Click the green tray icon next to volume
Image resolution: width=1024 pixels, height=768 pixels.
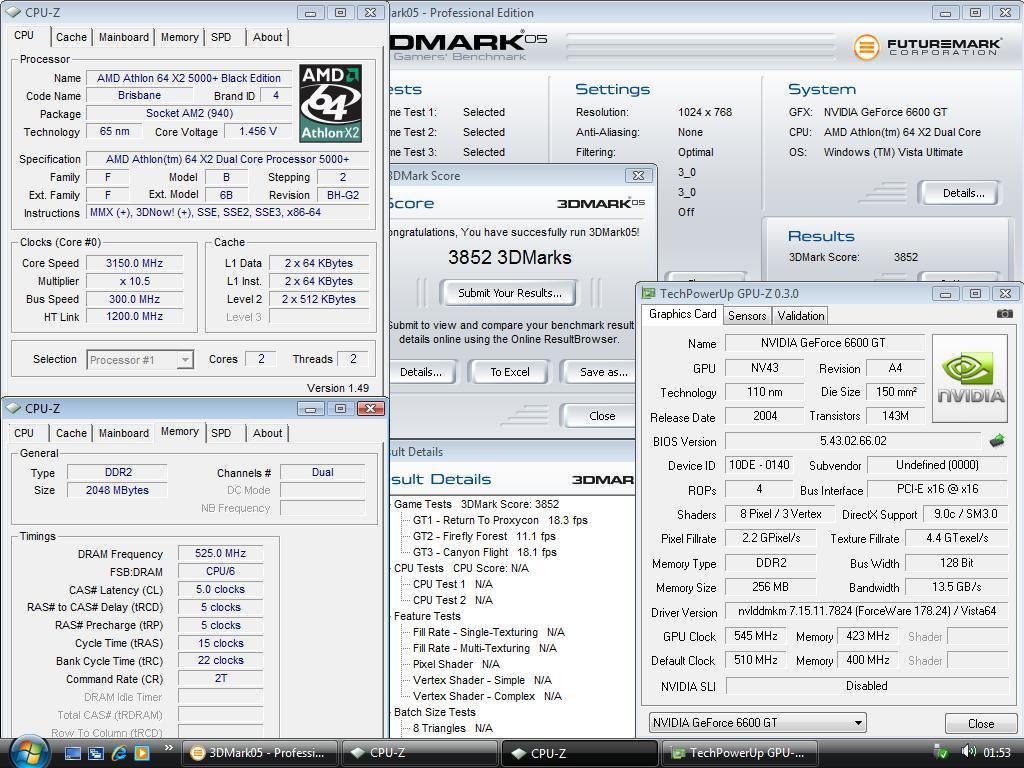(x=941, y=752)
